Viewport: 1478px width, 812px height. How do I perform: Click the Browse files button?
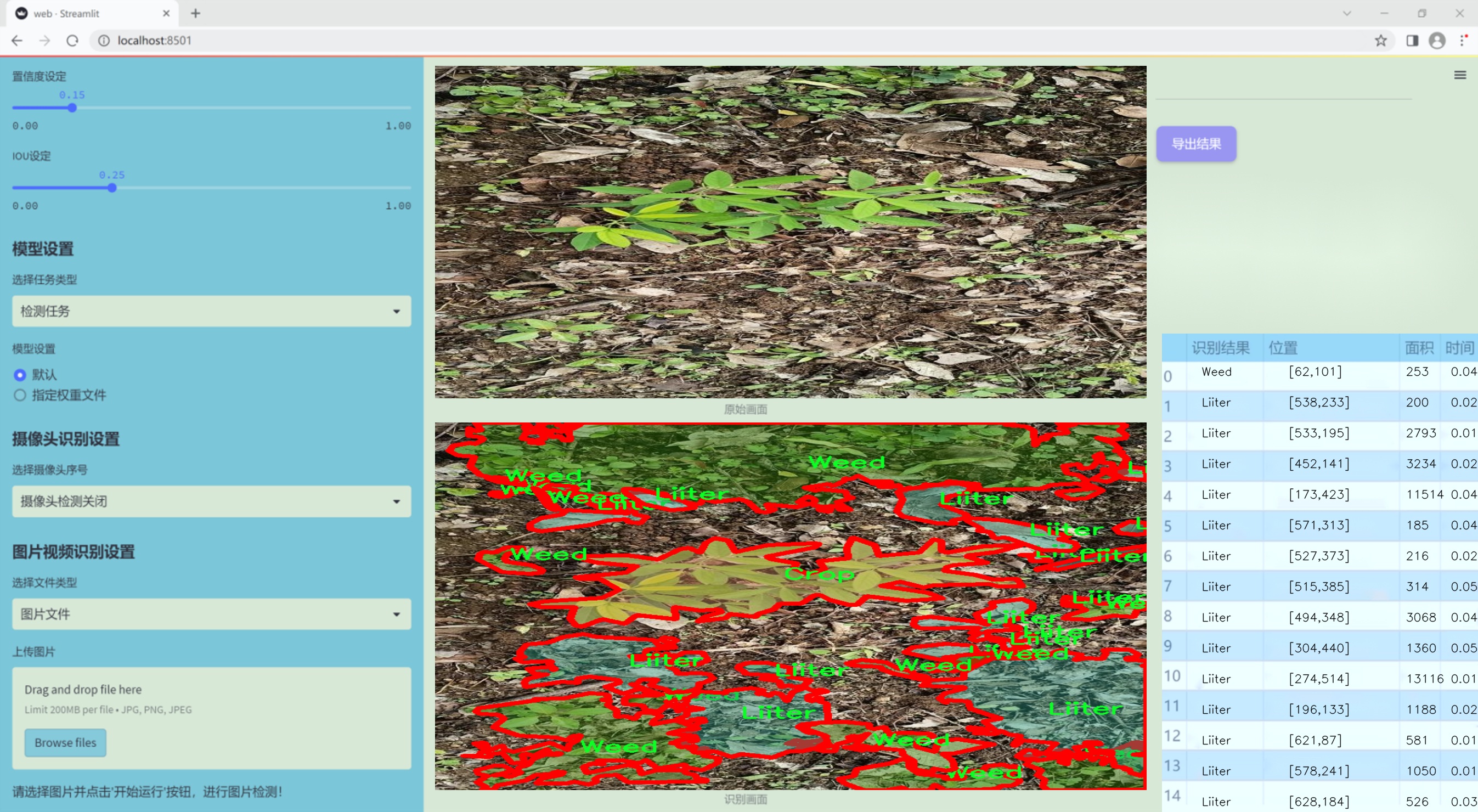point(65,743)
